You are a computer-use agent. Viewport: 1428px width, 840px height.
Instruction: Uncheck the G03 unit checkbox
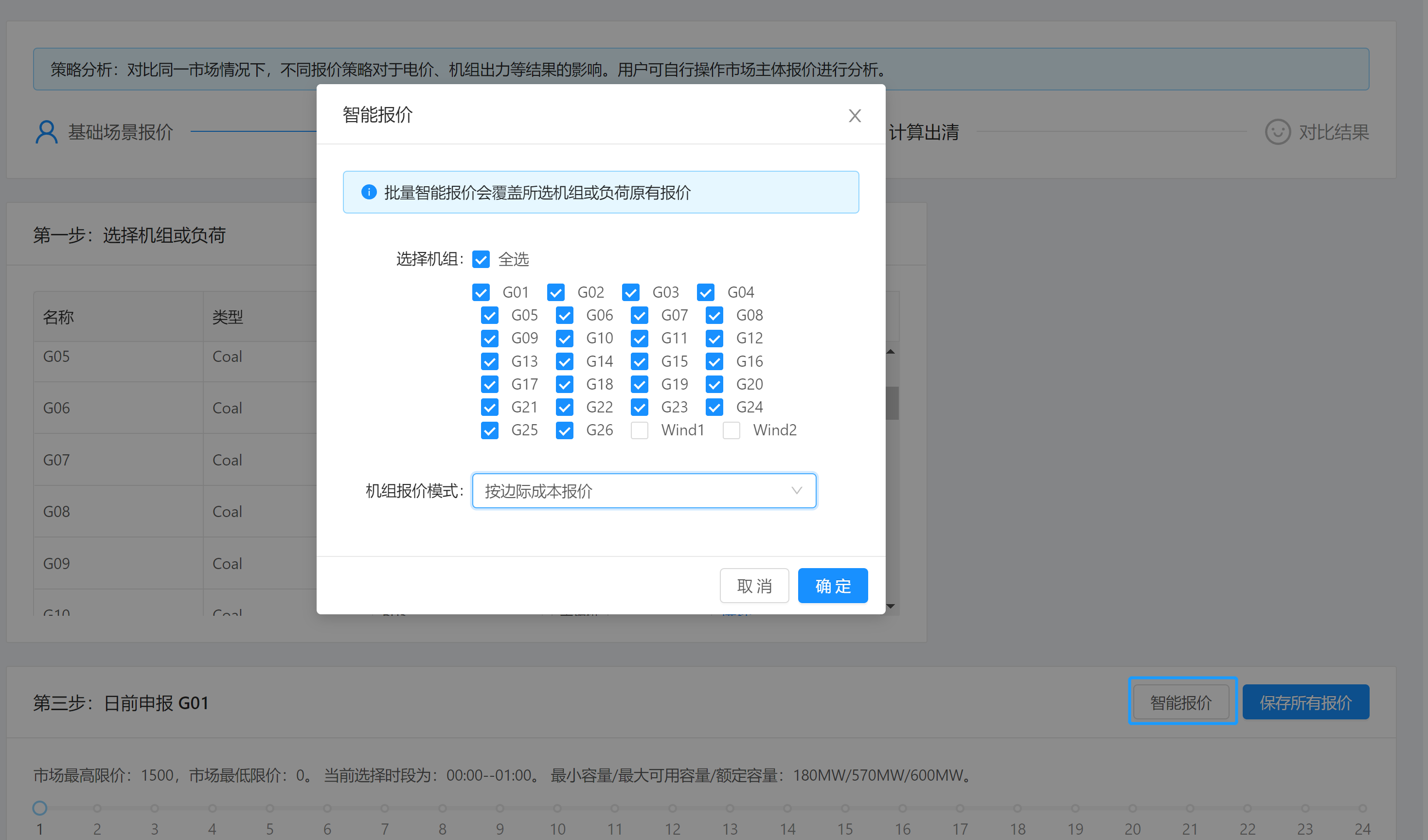pos(630,292)
